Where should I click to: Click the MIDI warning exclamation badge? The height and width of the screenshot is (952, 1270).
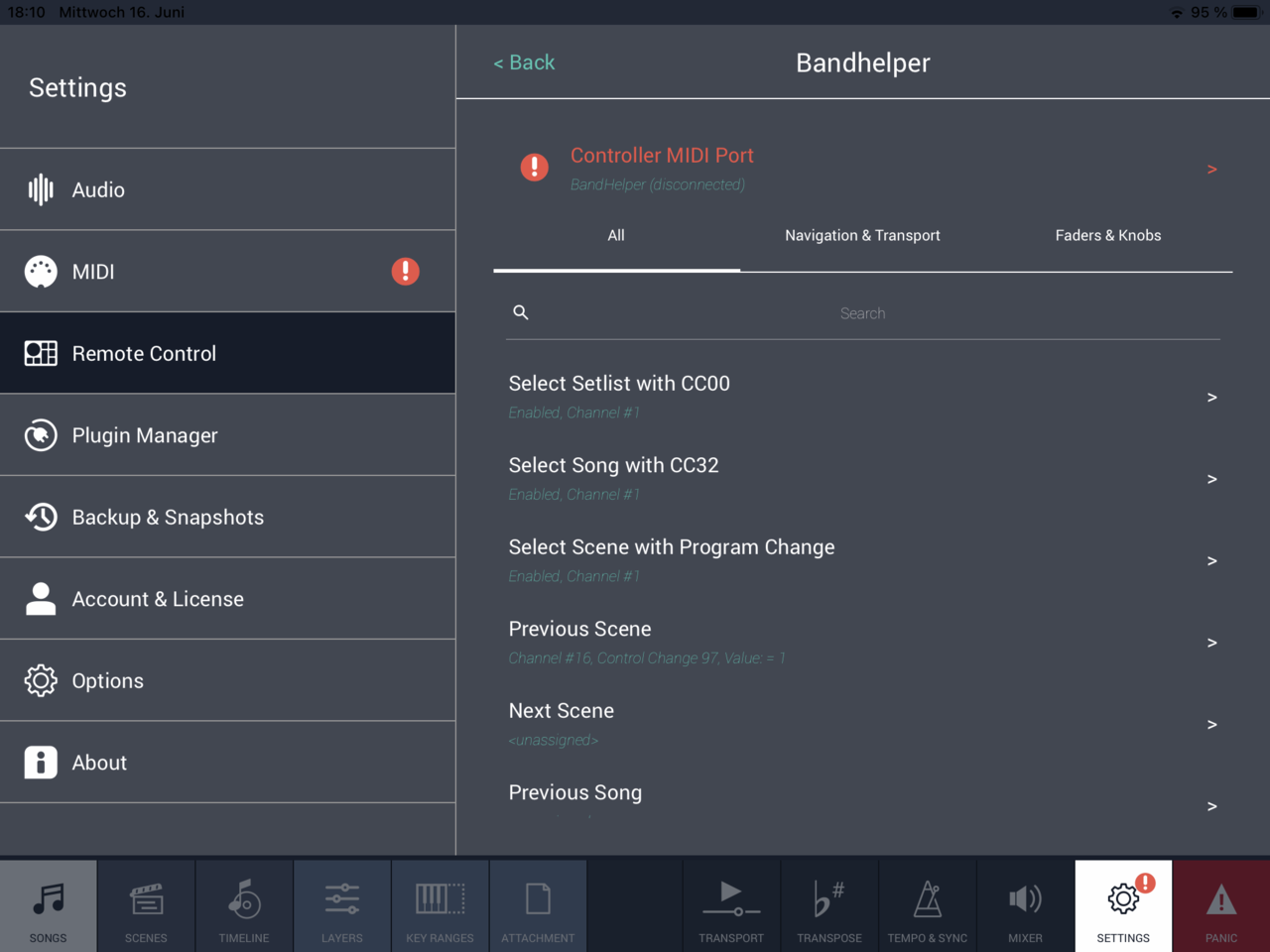pos(405,271)
